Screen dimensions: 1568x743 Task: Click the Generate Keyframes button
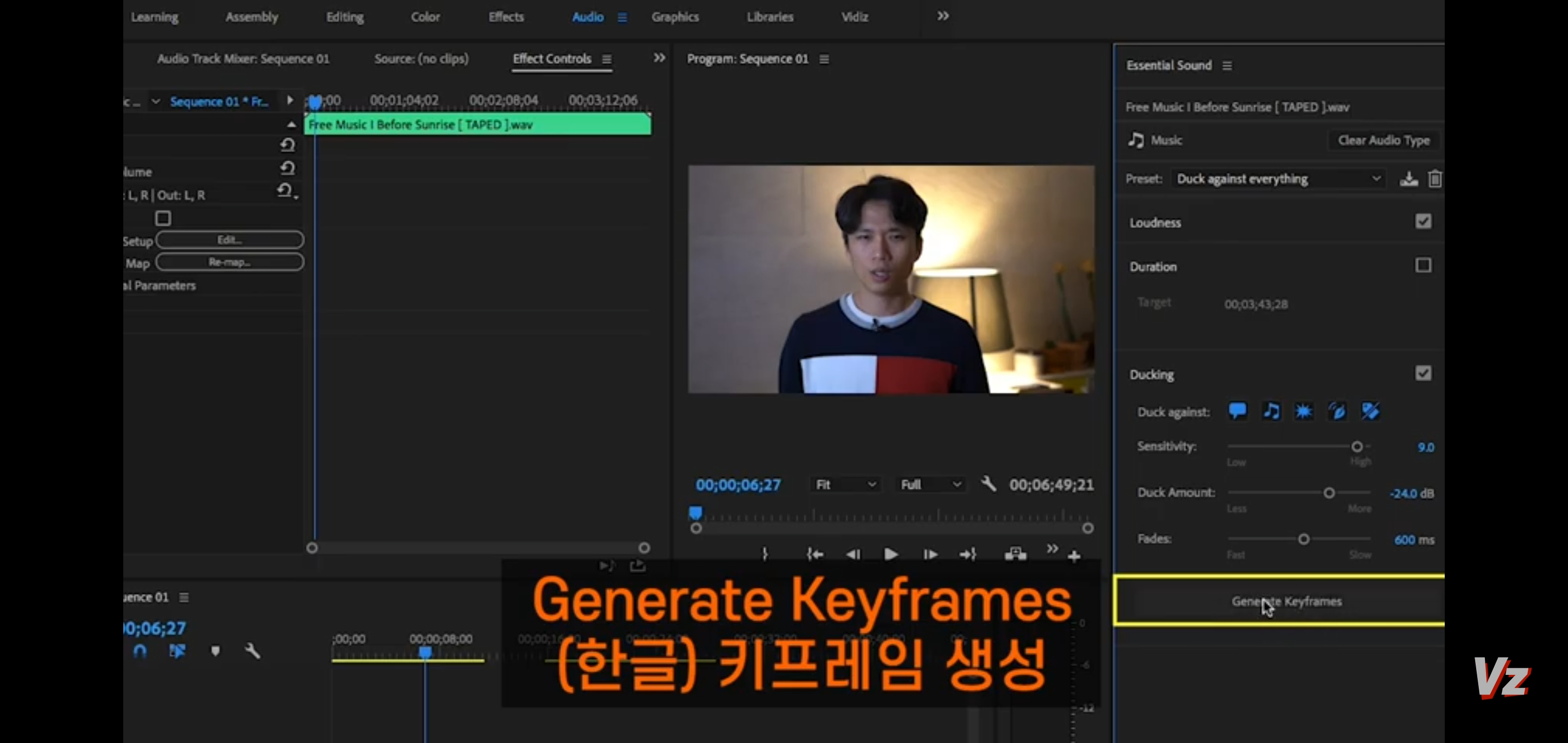tap(1286, 601)
